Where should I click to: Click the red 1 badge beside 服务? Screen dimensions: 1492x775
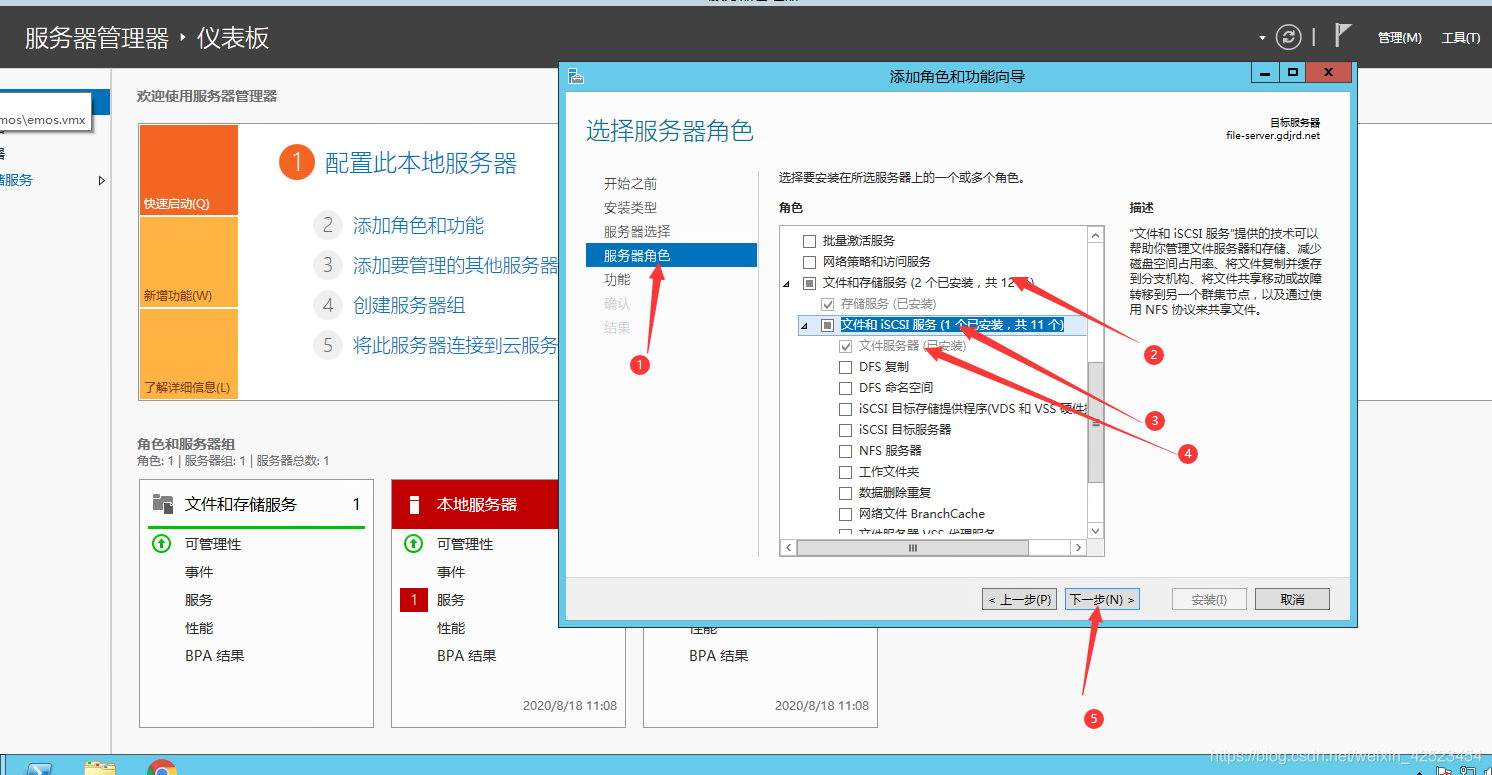pos(413,600)
